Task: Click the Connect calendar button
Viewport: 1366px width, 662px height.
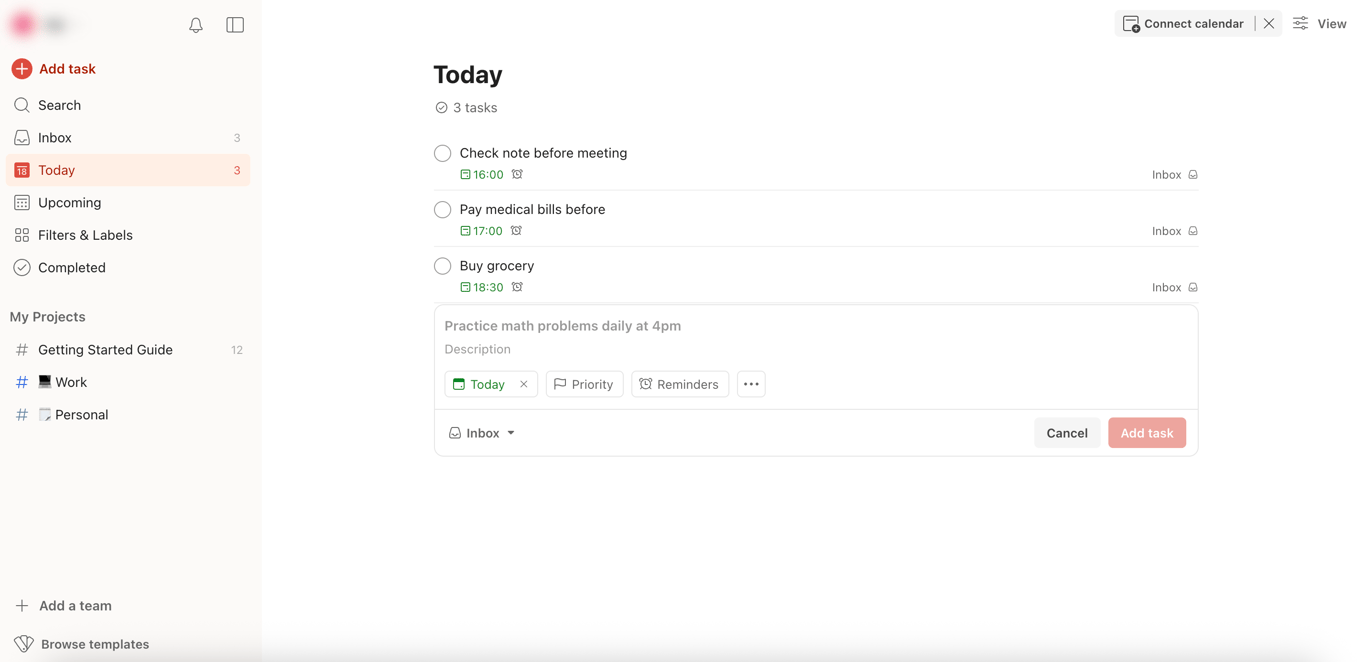Action: pos(1184,24)
